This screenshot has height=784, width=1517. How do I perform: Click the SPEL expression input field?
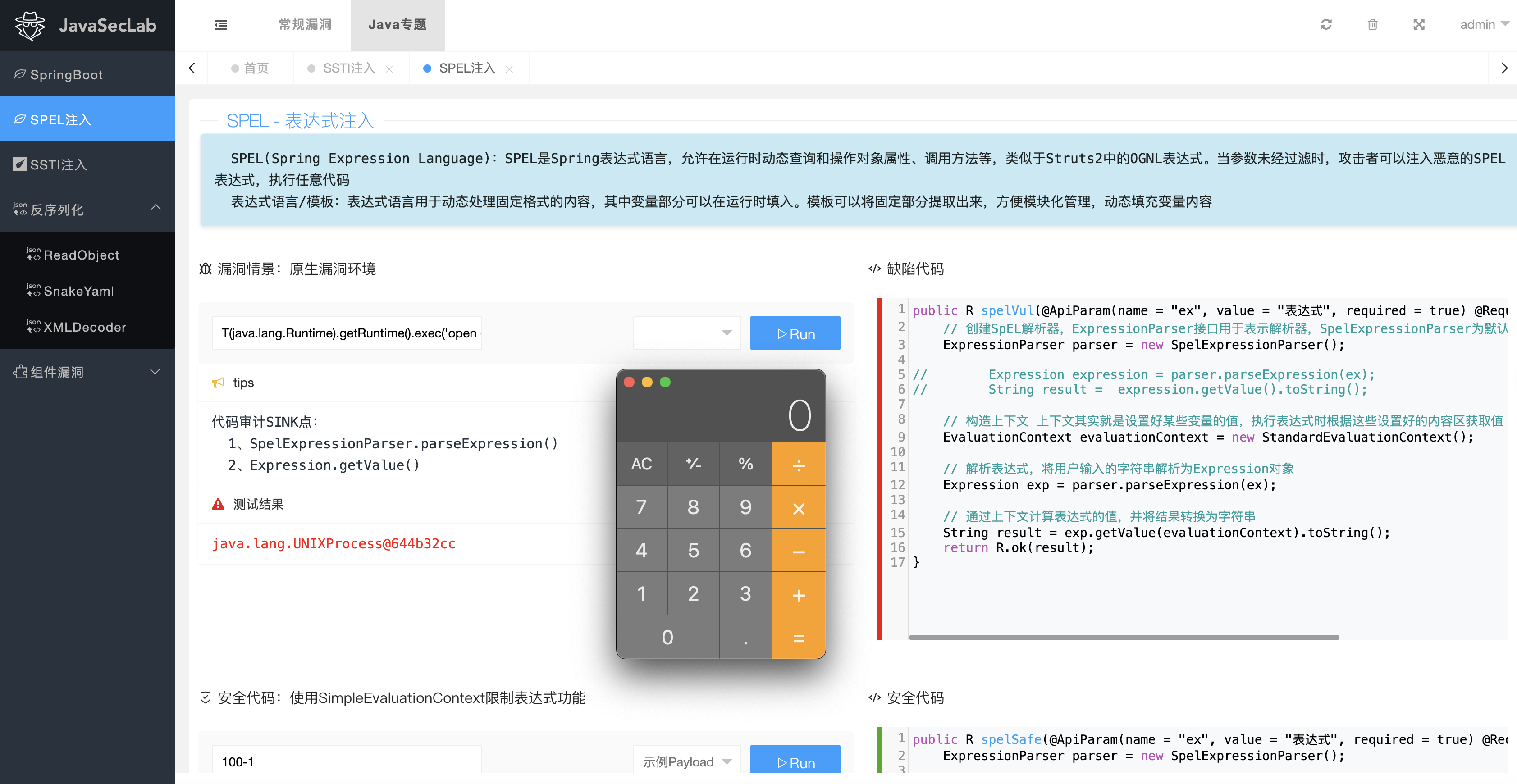(347, 333)
